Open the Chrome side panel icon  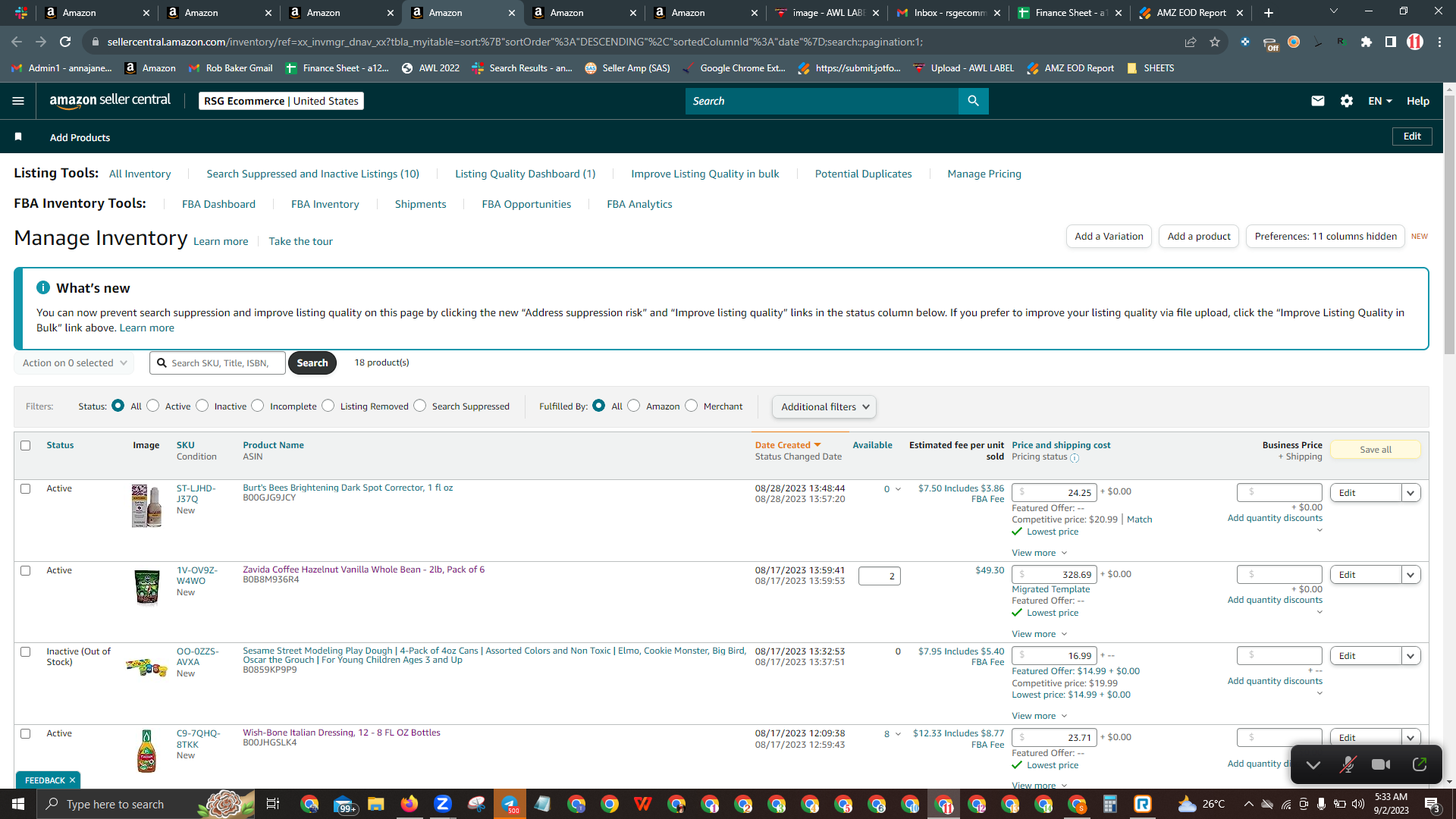tap(1391, 42)
